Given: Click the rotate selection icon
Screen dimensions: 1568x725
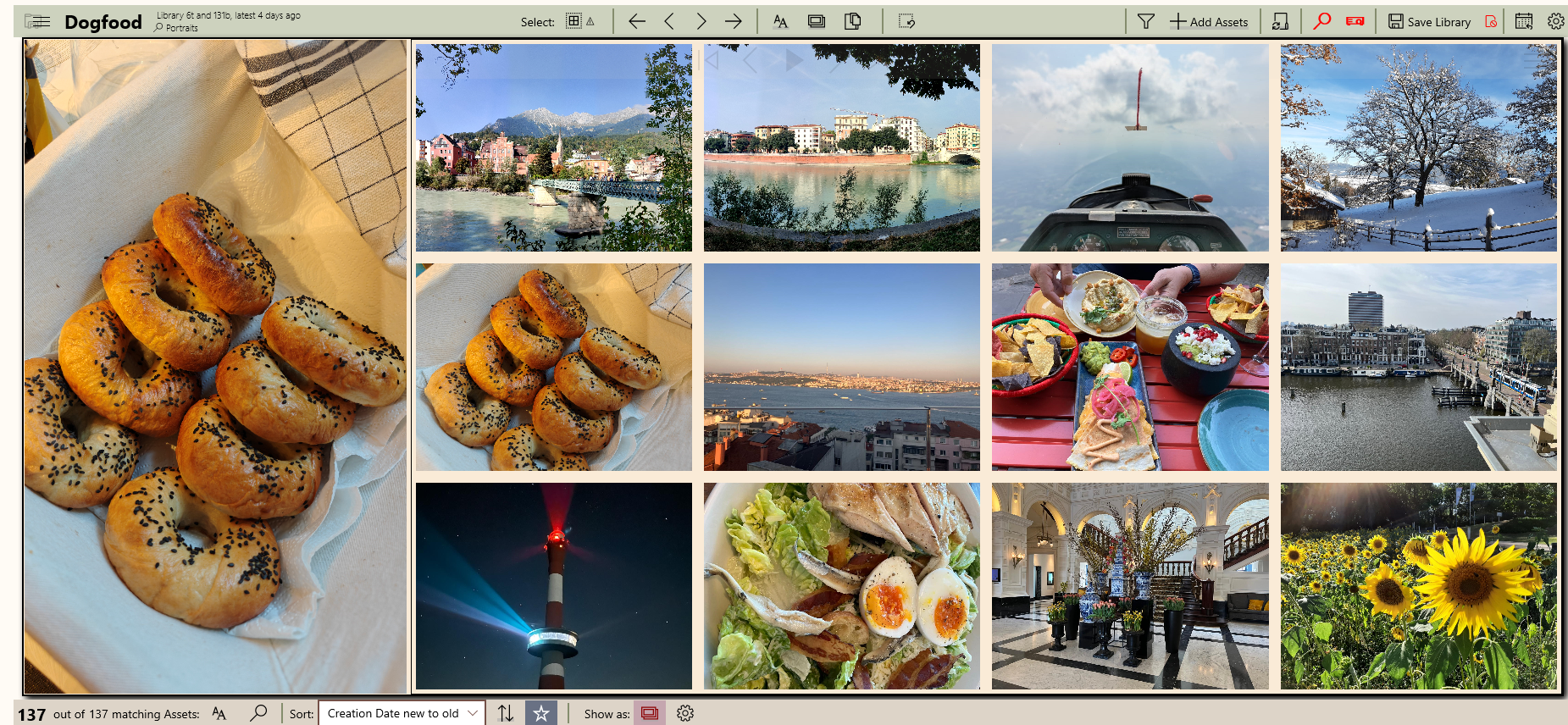Looking at the screenshot, I should (906, 22).
